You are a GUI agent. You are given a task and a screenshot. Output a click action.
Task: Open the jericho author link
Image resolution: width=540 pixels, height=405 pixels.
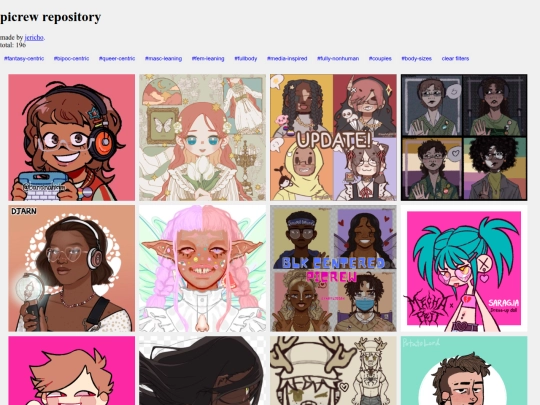[34, 37]
